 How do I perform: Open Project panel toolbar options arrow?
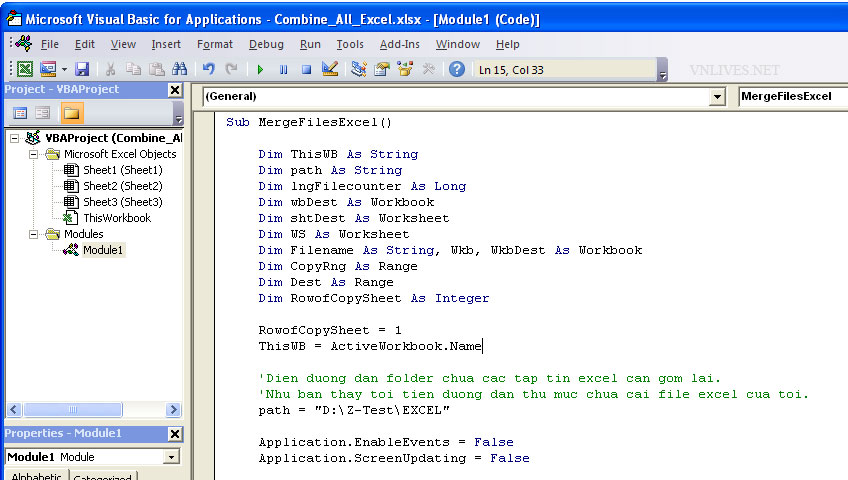[178, 113]
